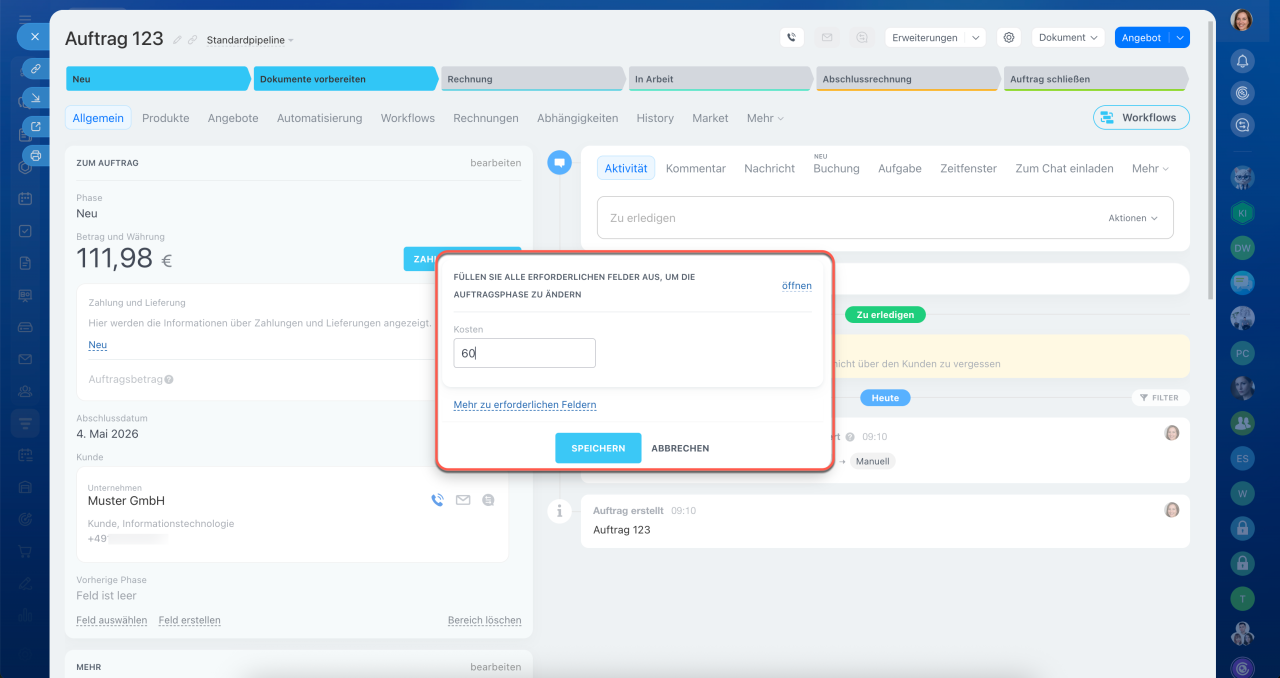The height and width of the screenshot is (678, 1280).
Task: Expand the Aktionen dropdown in activity field
Action: pos(1132,218)
